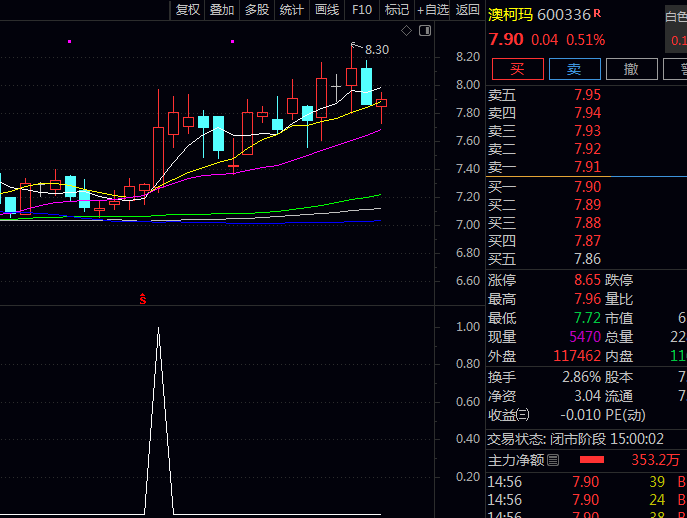
Task: Click the left magenta dot marker above candles
Action: tap(69, 41)
